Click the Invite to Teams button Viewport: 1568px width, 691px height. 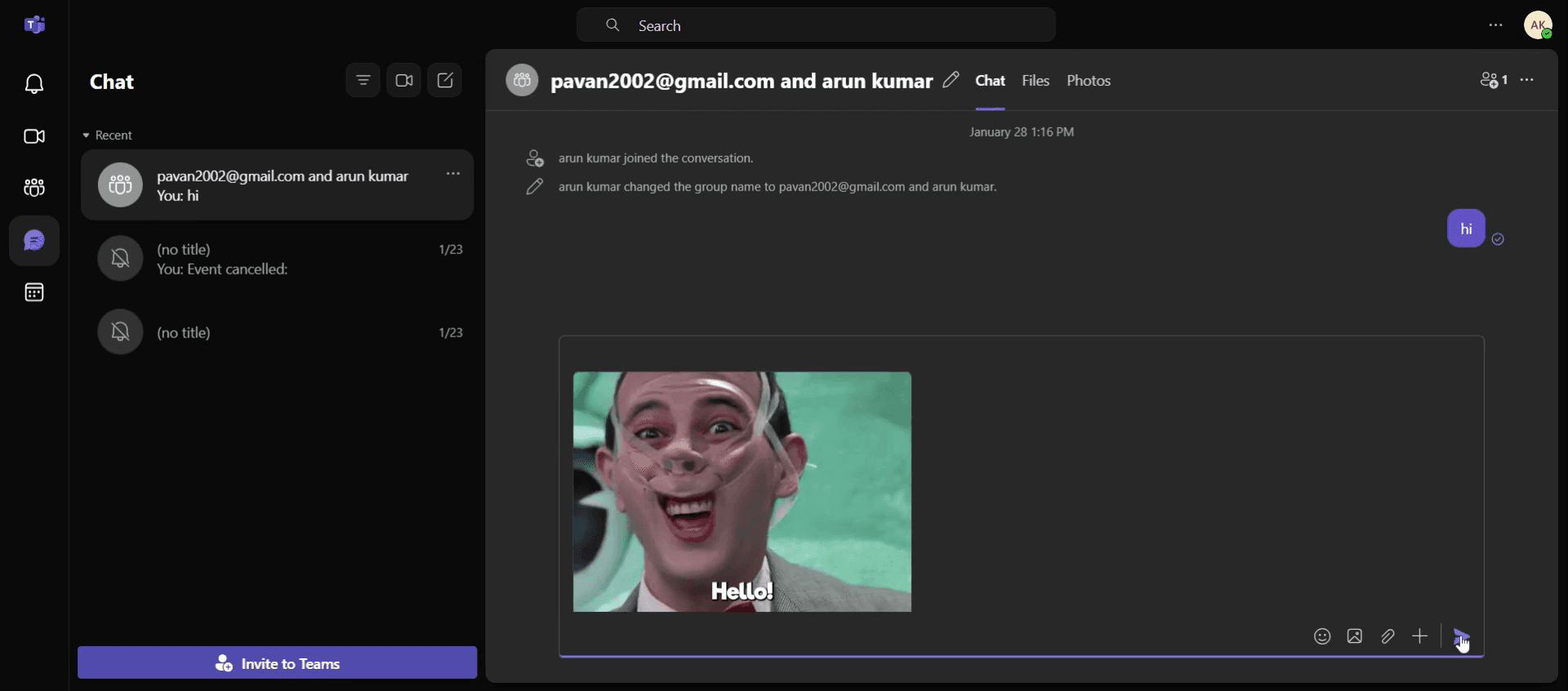click(278, 663)
